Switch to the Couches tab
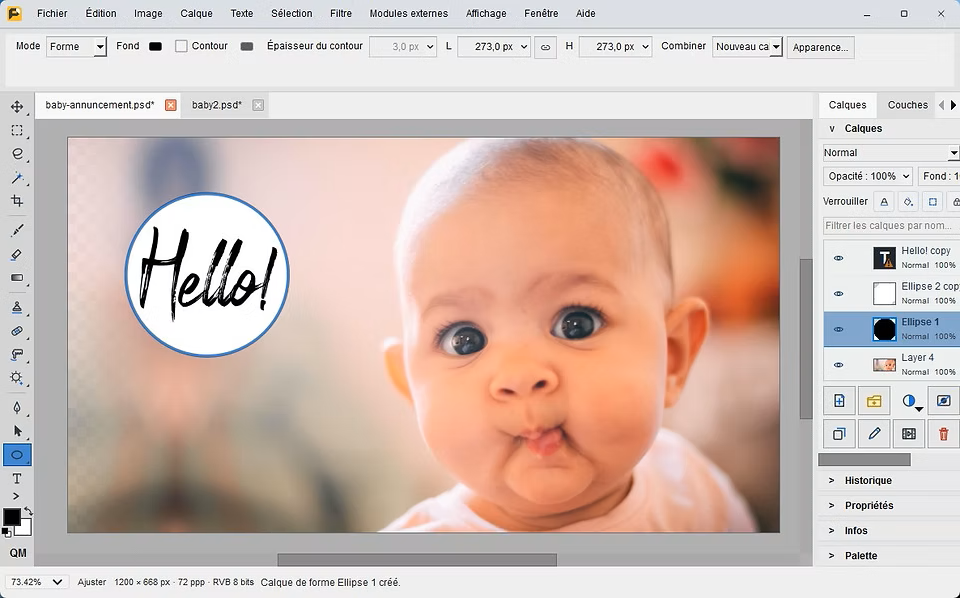960x598 pixels. click(907, 105)
